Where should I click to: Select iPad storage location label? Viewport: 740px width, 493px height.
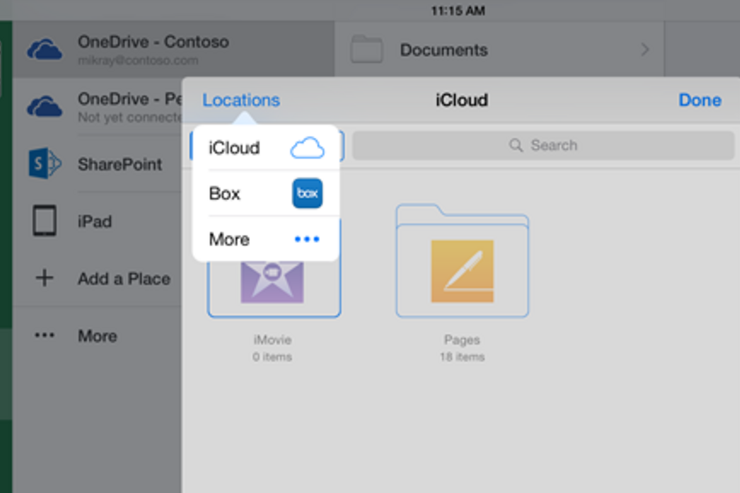pos(95,221)
